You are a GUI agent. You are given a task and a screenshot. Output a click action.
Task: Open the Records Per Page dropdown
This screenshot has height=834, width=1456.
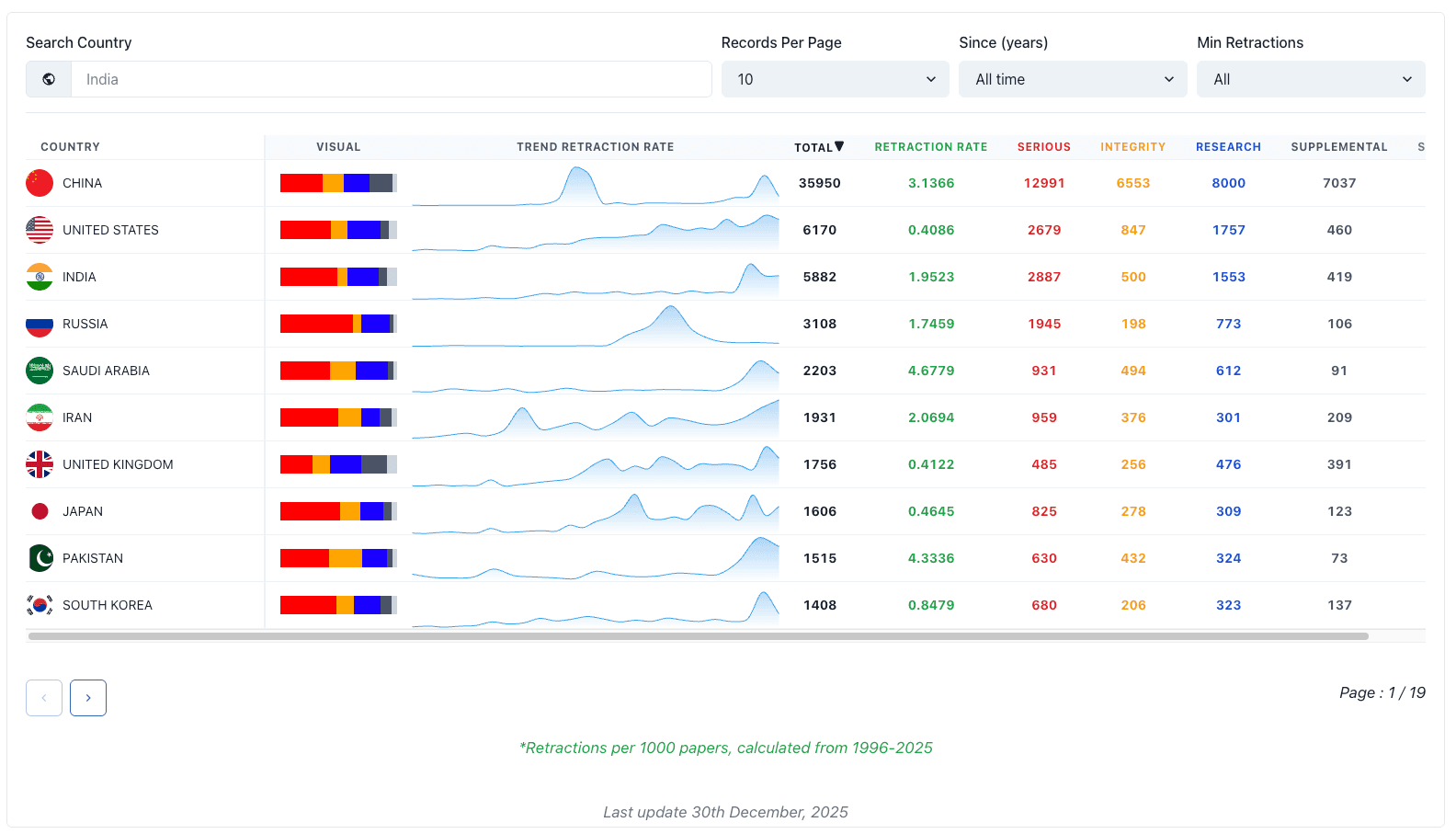click(x=836, y=79)
